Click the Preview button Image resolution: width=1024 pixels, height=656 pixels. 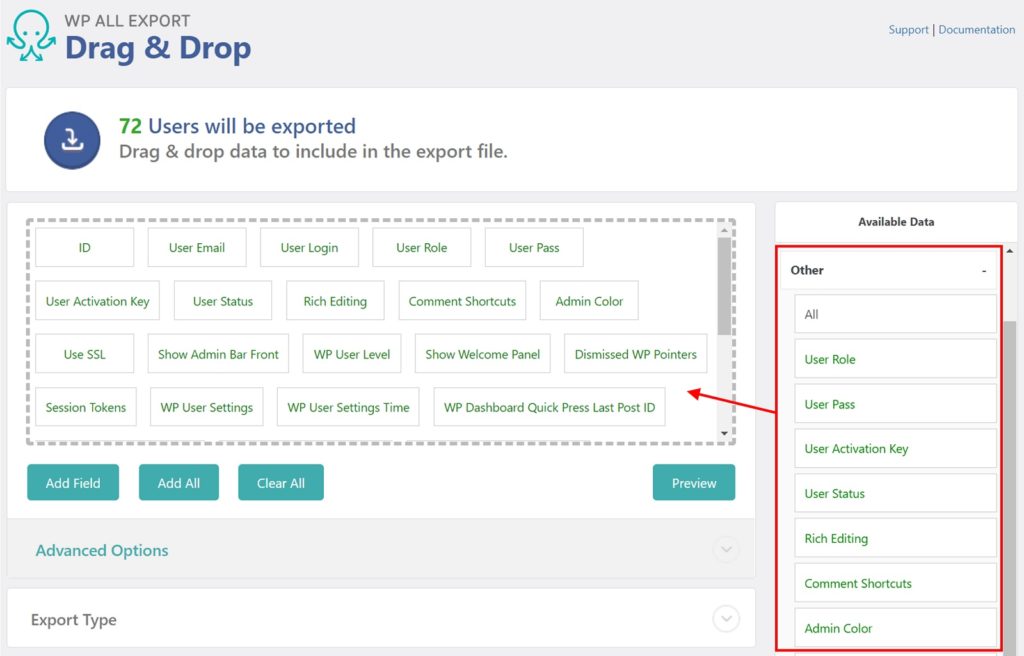click(x=693, y=482)
